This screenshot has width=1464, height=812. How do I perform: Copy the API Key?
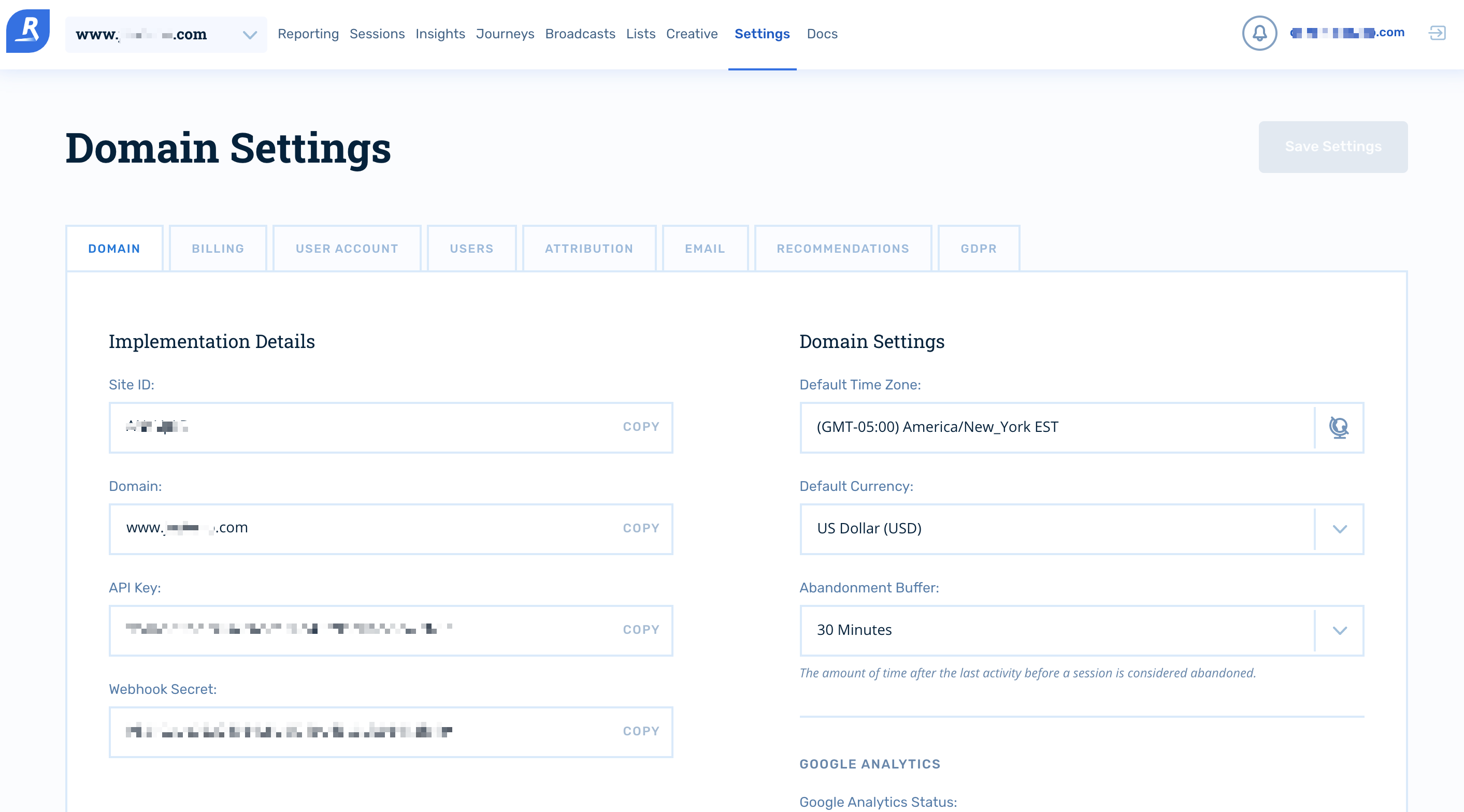tap(640, 630)
